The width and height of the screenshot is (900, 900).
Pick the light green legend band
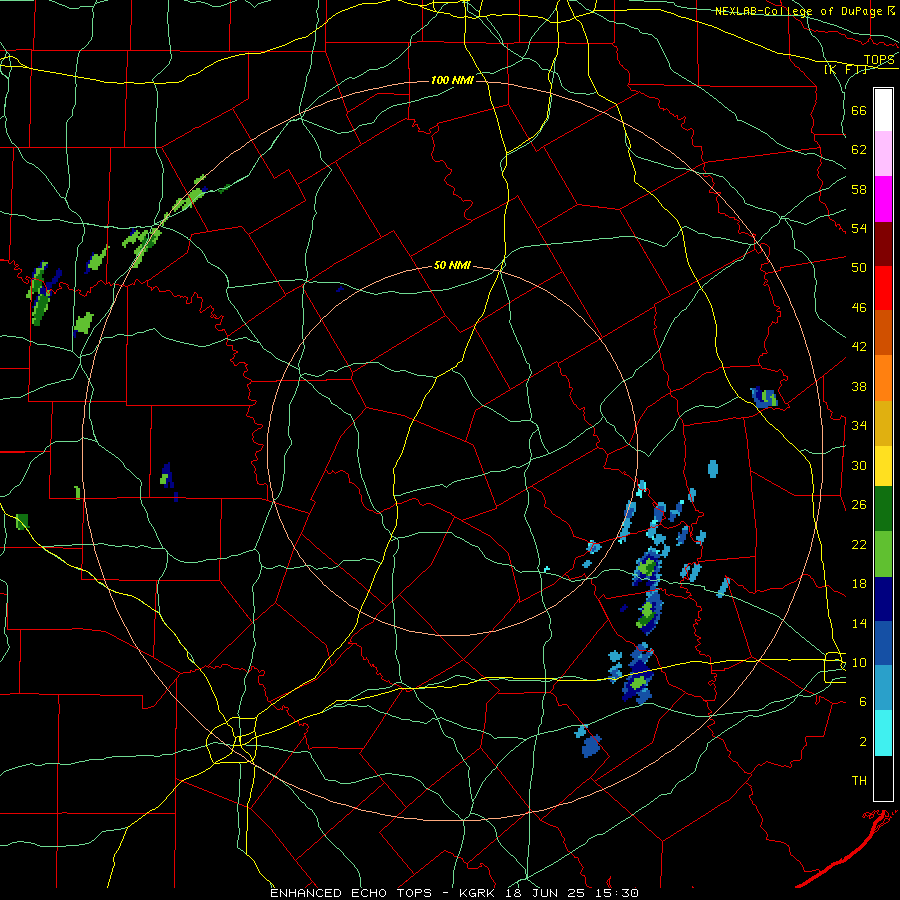(883, 553)
